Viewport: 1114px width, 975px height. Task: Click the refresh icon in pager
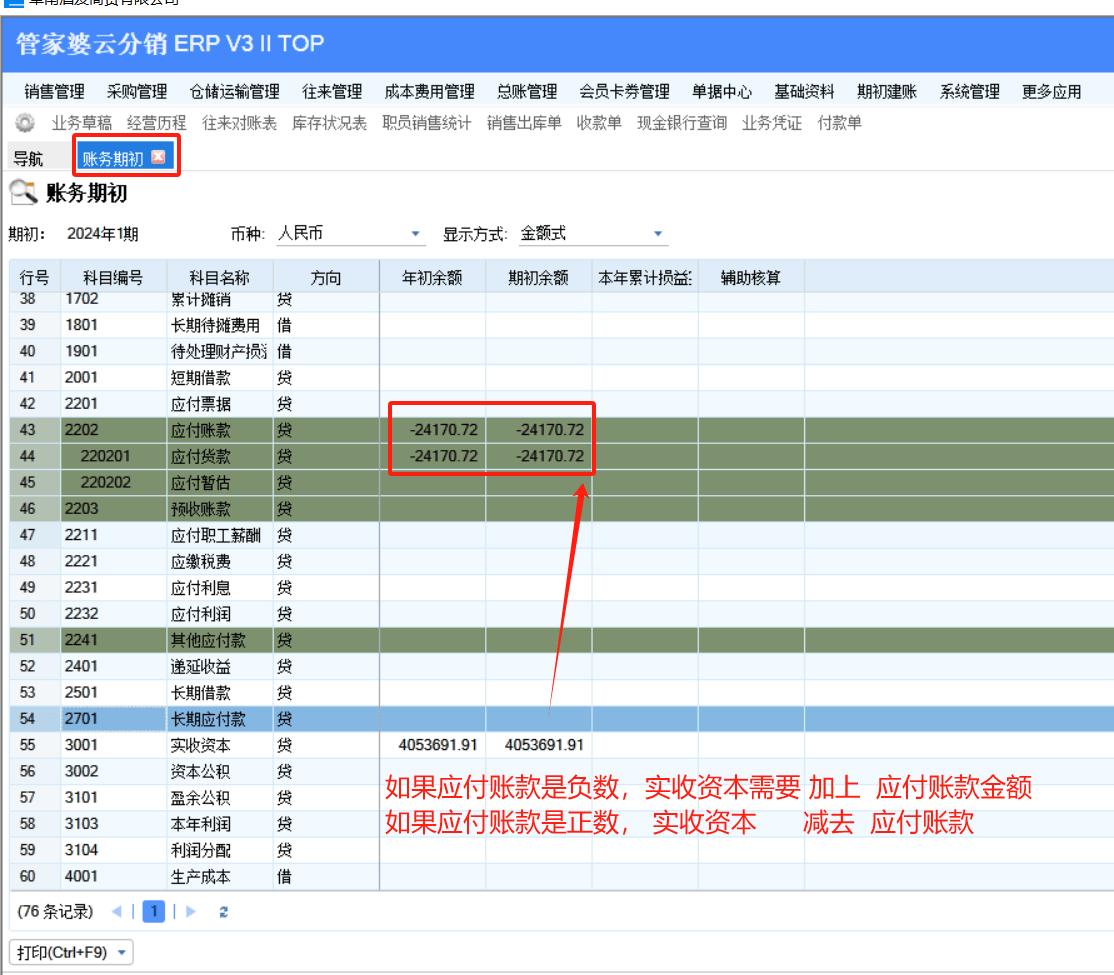(x=223, y=912)
